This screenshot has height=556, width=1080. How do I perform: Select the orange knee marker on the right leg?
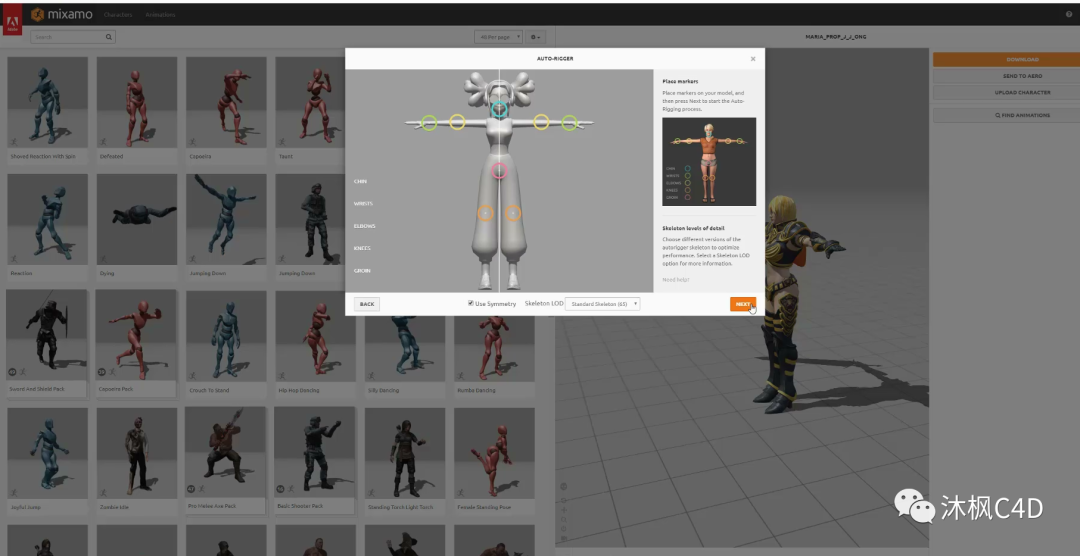512,214
